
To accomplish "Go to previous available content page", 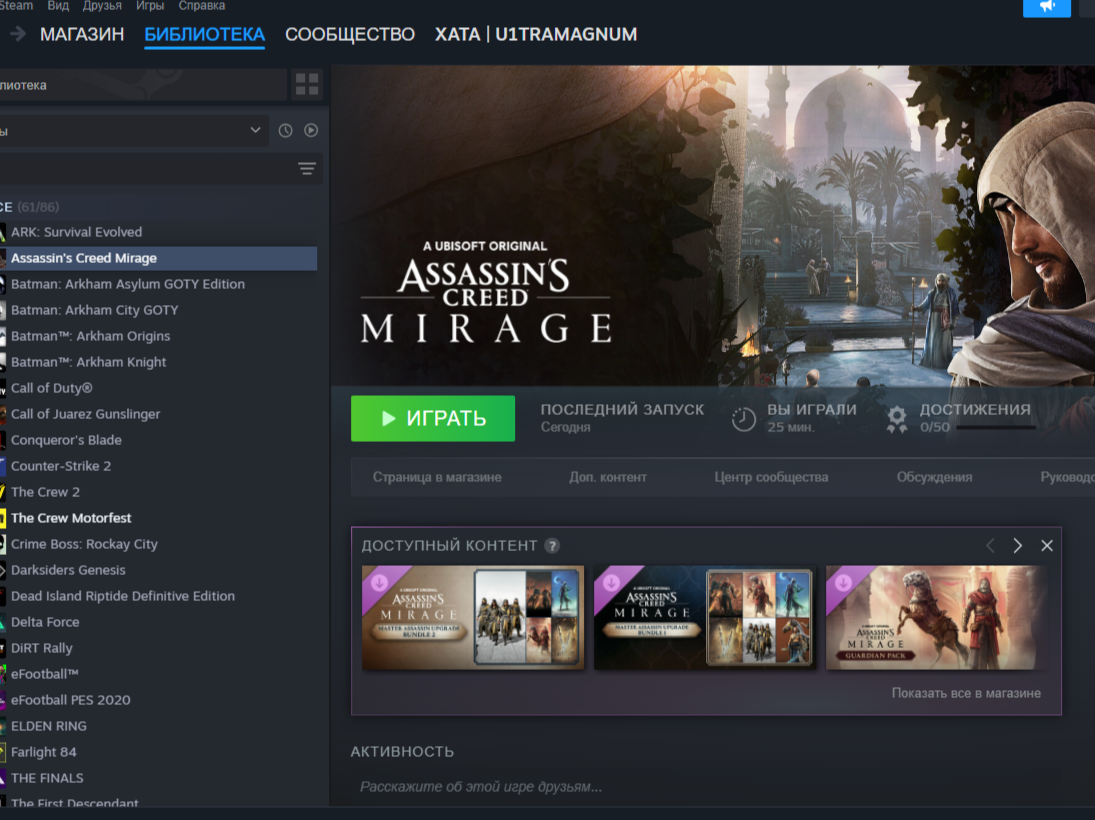I will (990, 546).
